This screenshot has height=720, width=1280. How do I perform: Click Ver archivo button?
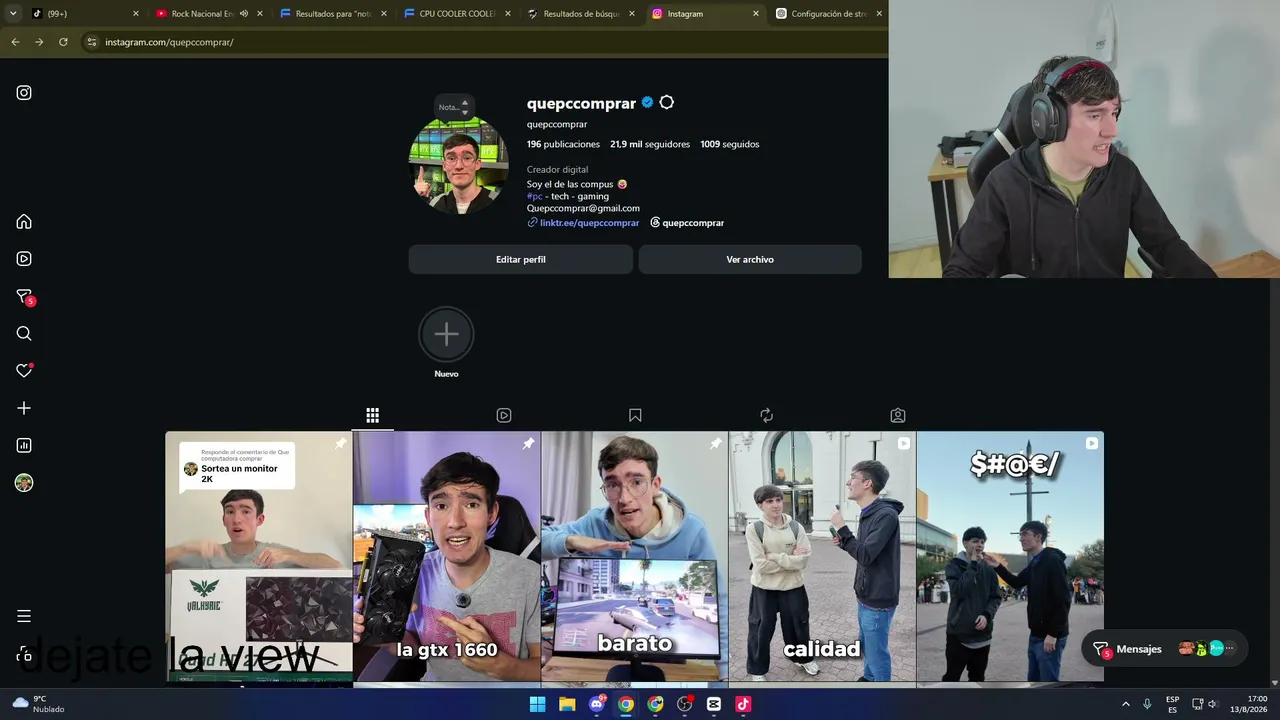(x=750, y=260)
